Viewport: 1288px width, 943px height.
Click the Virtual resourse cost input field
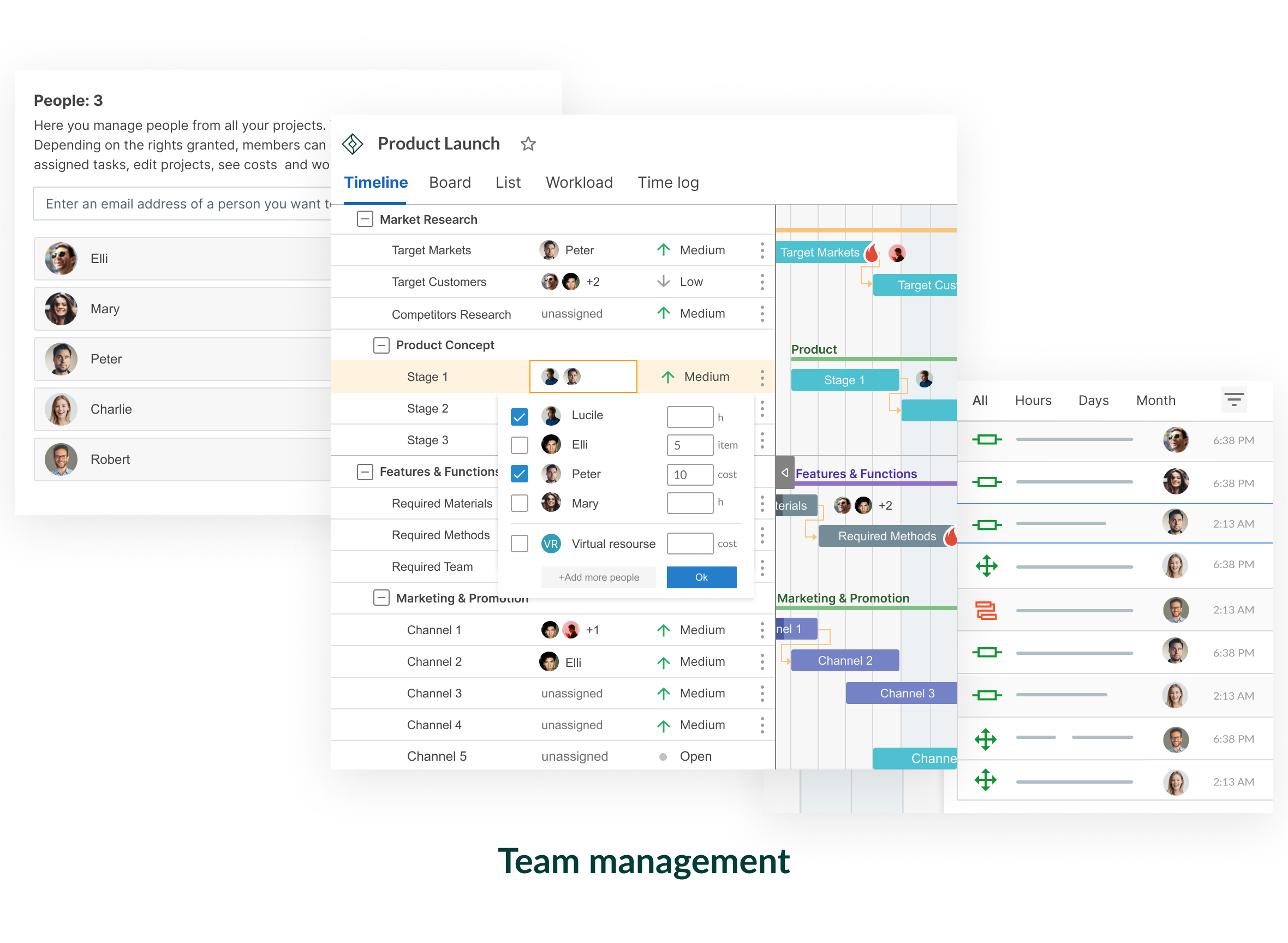[x=690, y=544]
